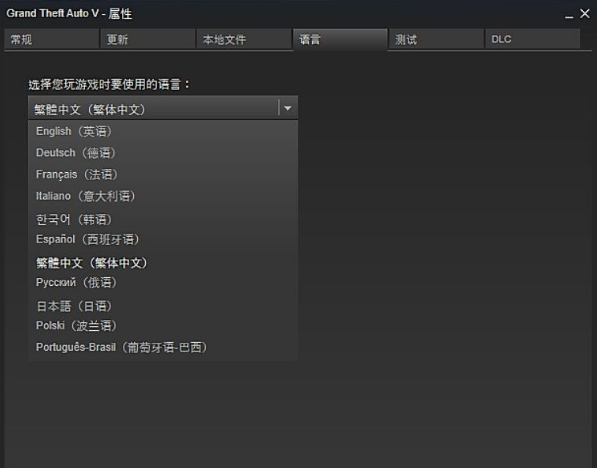Select English (英语) from the language list

click(x=163, y=131)
